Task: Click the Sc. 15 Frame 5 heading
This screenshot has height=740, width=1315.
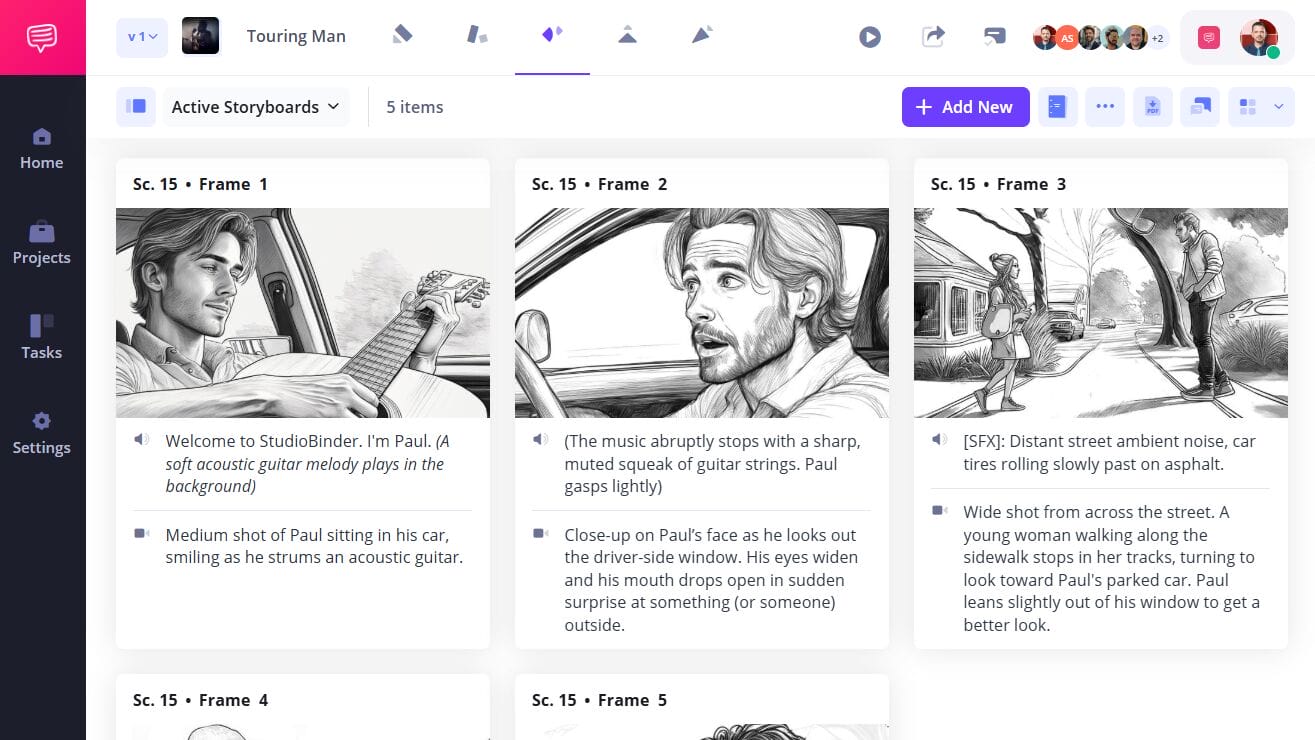Action: point(599,700)
